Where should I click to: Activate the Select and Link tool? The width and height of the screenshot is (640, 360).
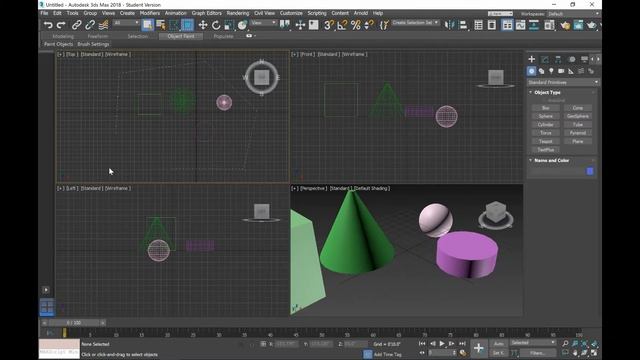tap(76, 25)
